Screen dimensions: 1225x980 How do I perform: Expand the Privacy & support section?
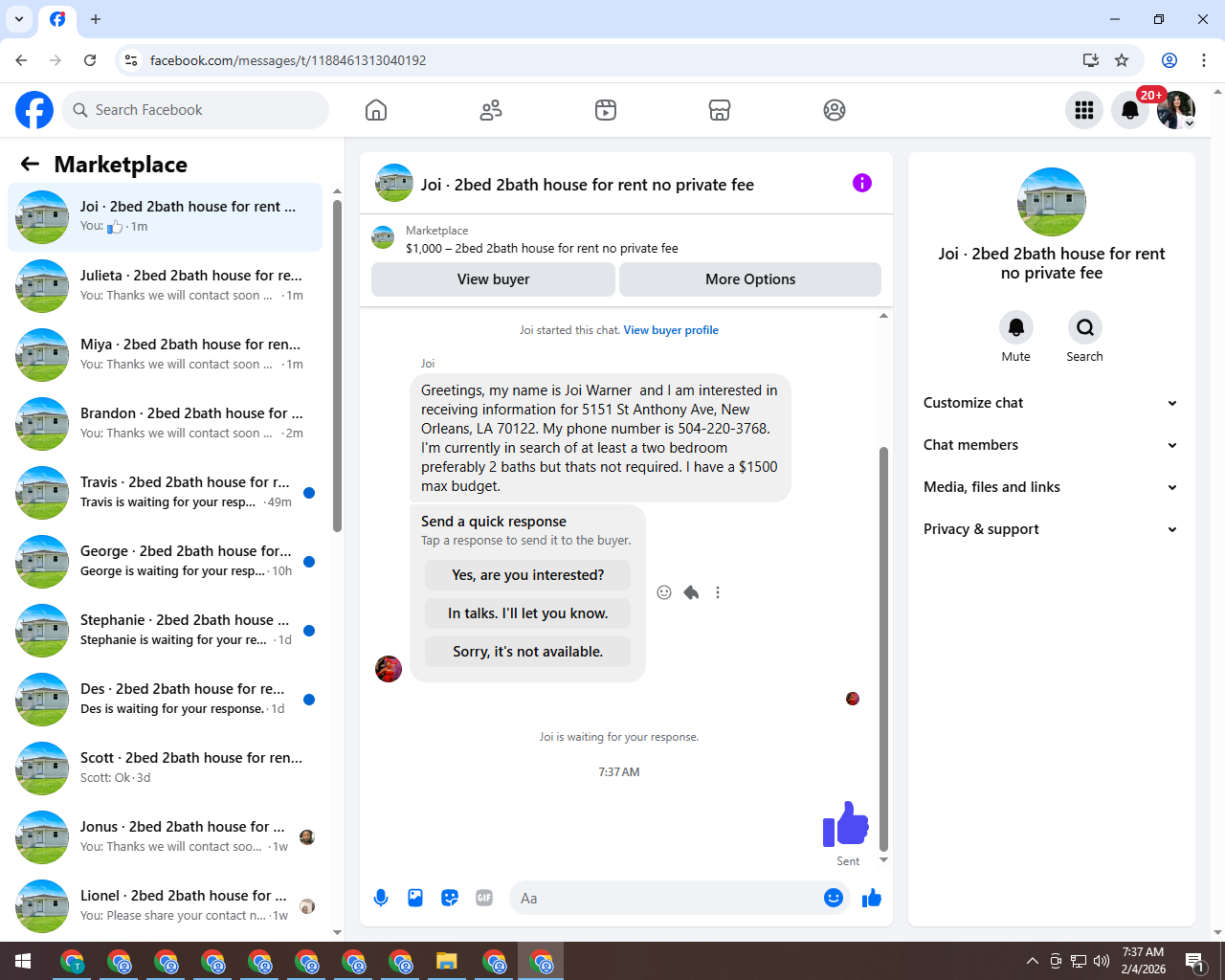click(x=1051, y=529)
